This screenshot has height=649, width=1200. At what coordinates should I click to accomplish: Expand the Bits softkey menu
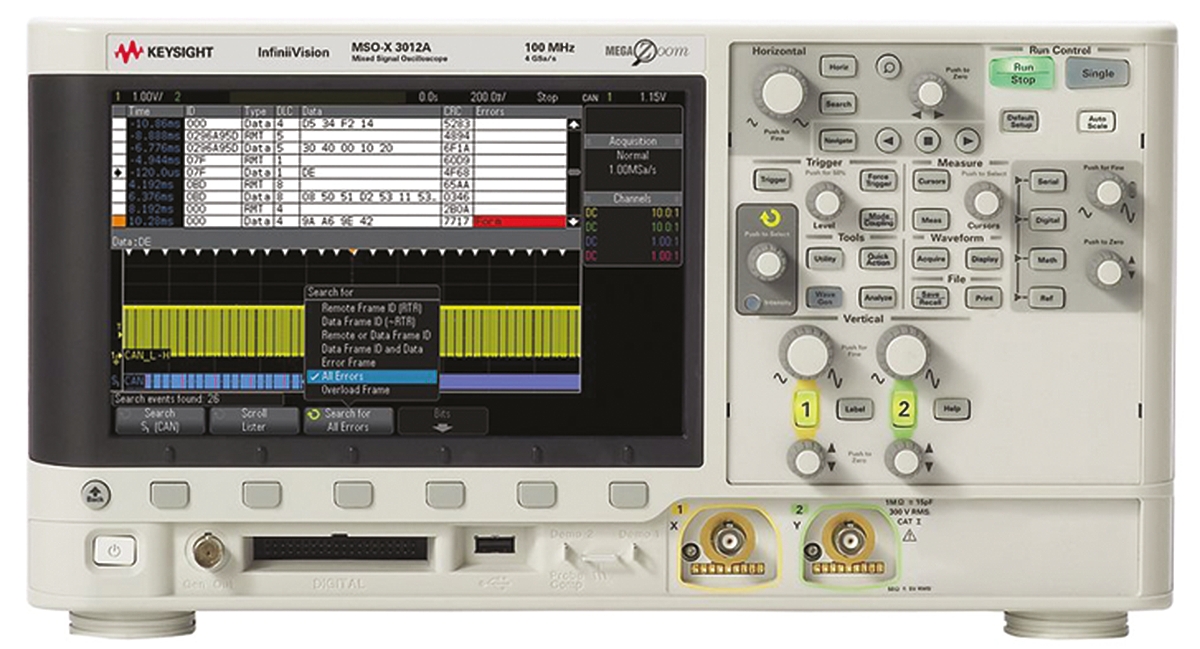click(443, 420)
